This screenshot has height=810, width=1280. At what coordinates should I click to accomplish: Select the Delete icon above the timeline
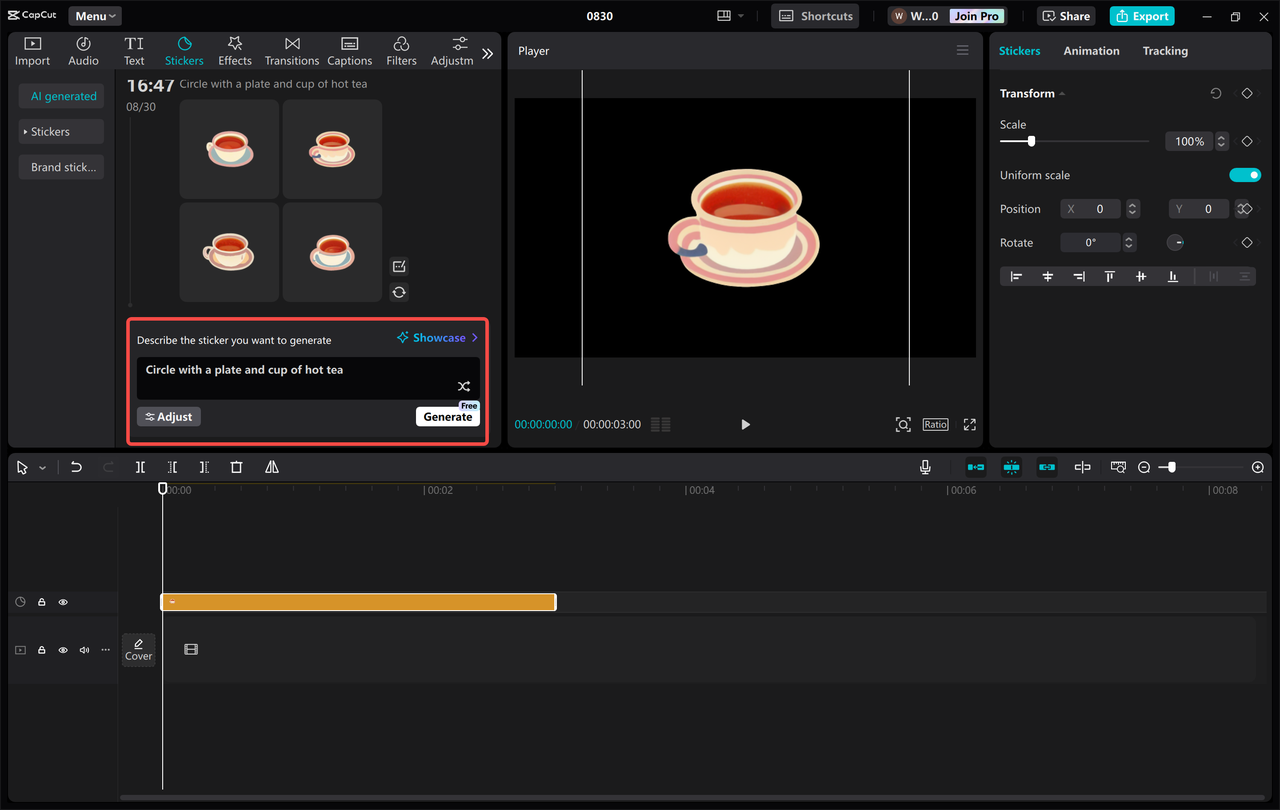236,467
